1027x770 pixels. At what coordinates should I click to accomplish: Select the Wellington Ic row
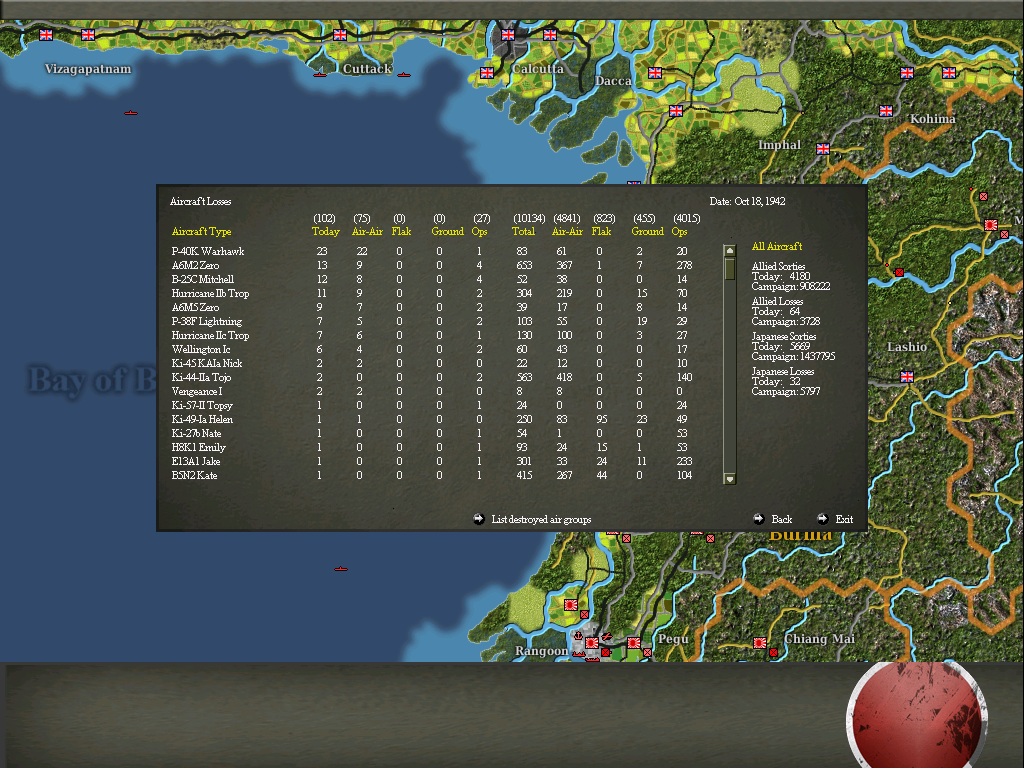click(x=432, y=349)
